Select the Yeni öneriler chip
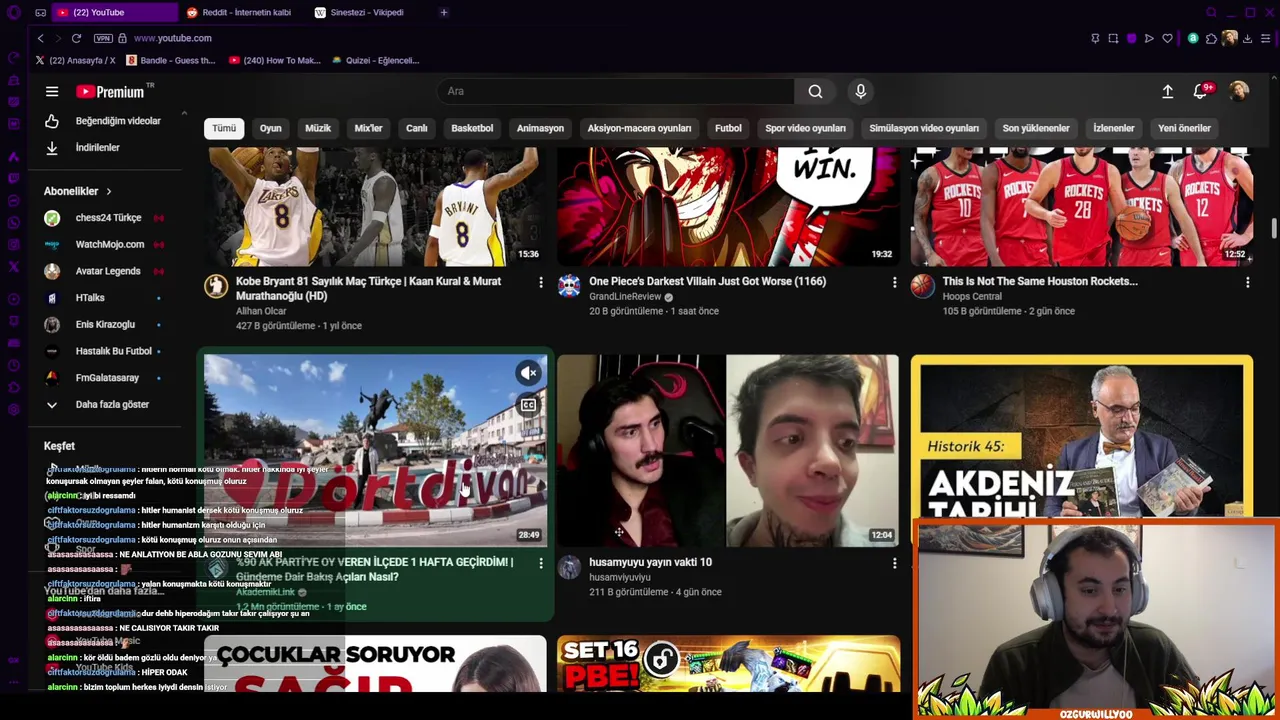The width and height of the screenshot is (1280, 720). (x=1184, y=128)
